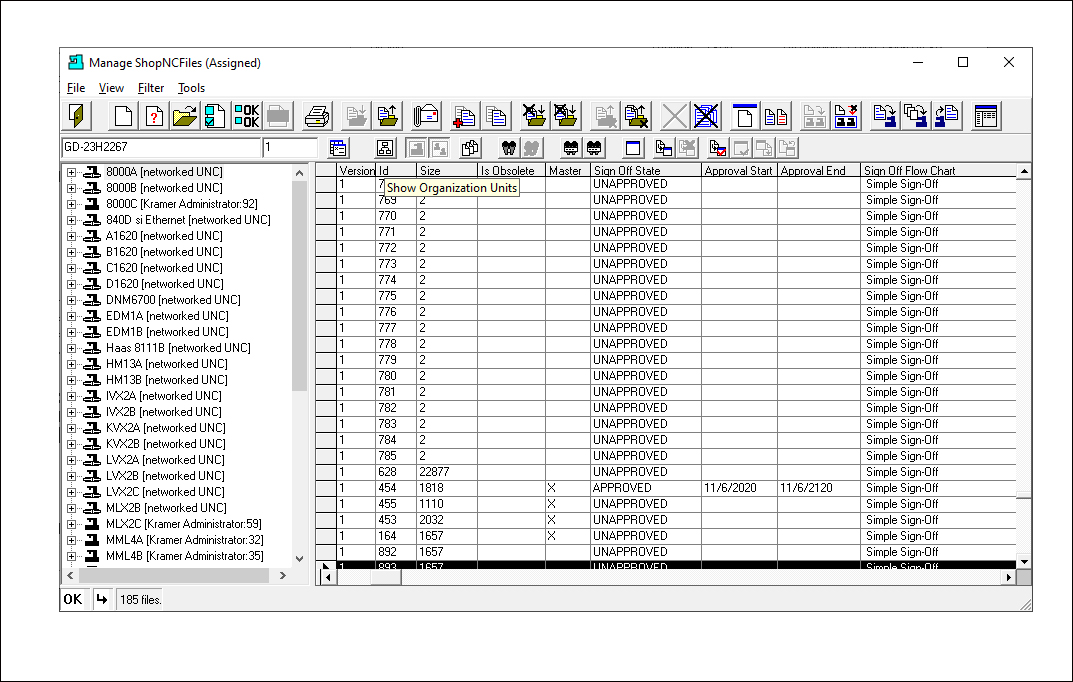
Task: Click the Show Organization Units icon
Action: point(385,148)
